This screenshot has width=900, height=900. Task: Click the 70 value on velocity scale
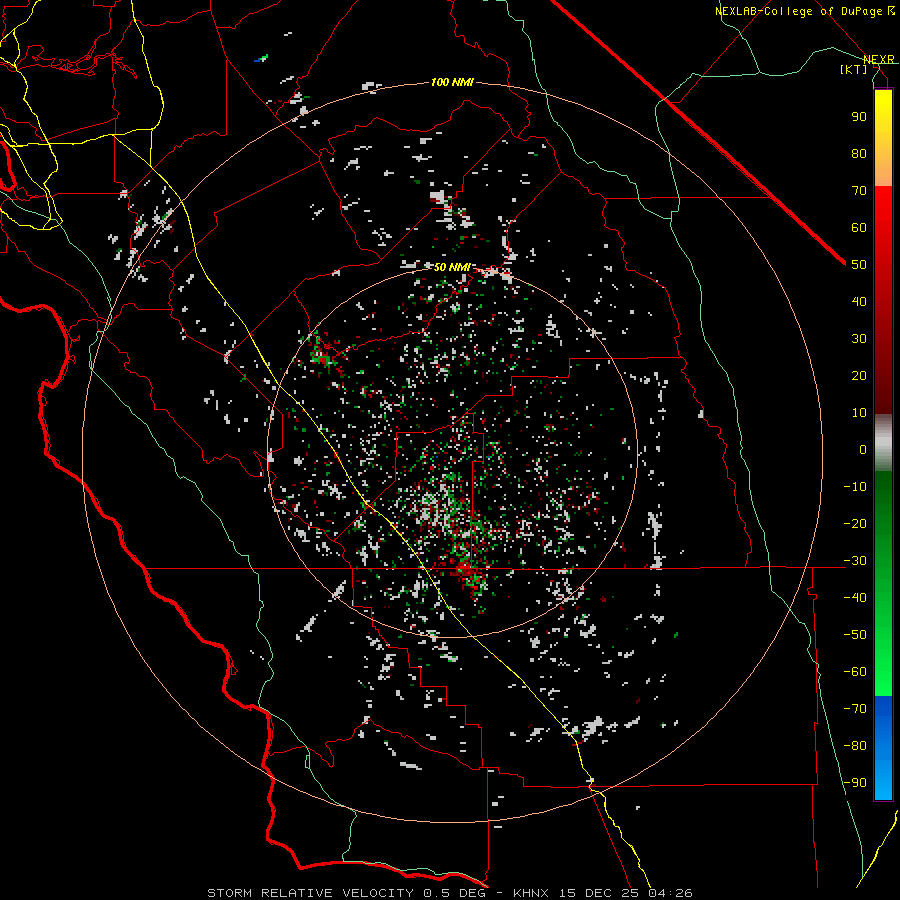coord(859,191)
